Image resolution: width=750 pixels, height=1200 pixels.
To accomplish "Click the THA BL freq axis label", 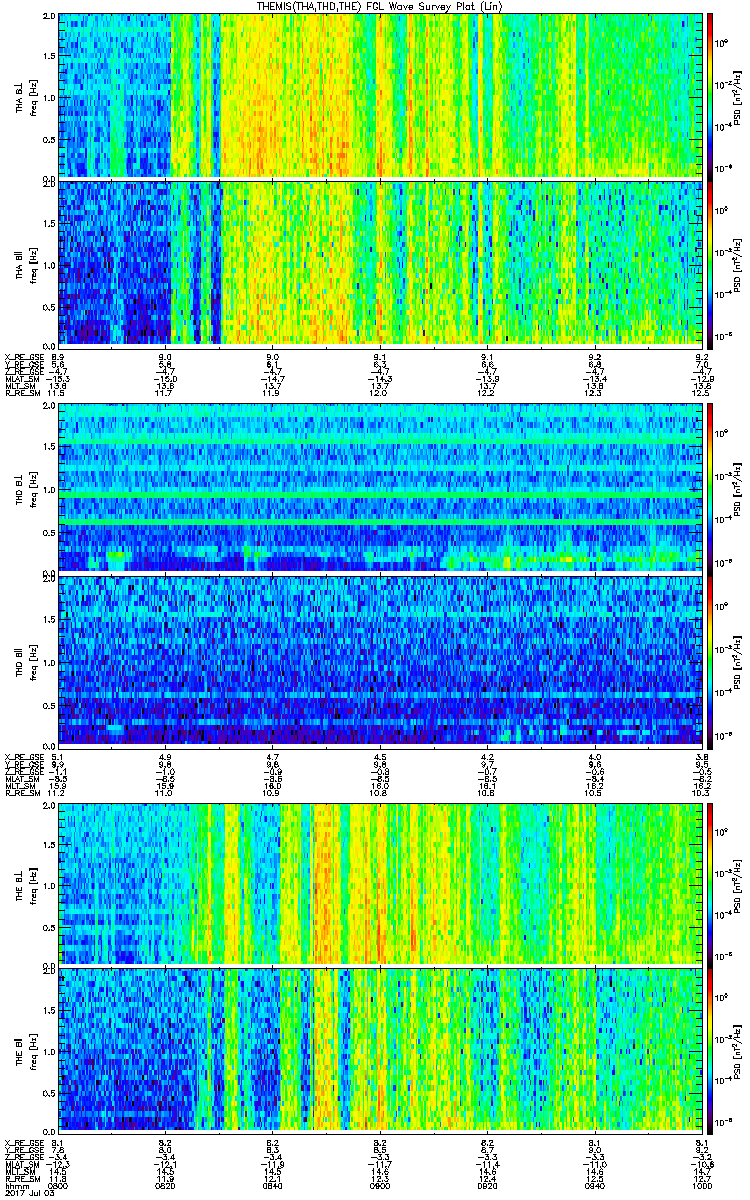I will coord(32,96).
